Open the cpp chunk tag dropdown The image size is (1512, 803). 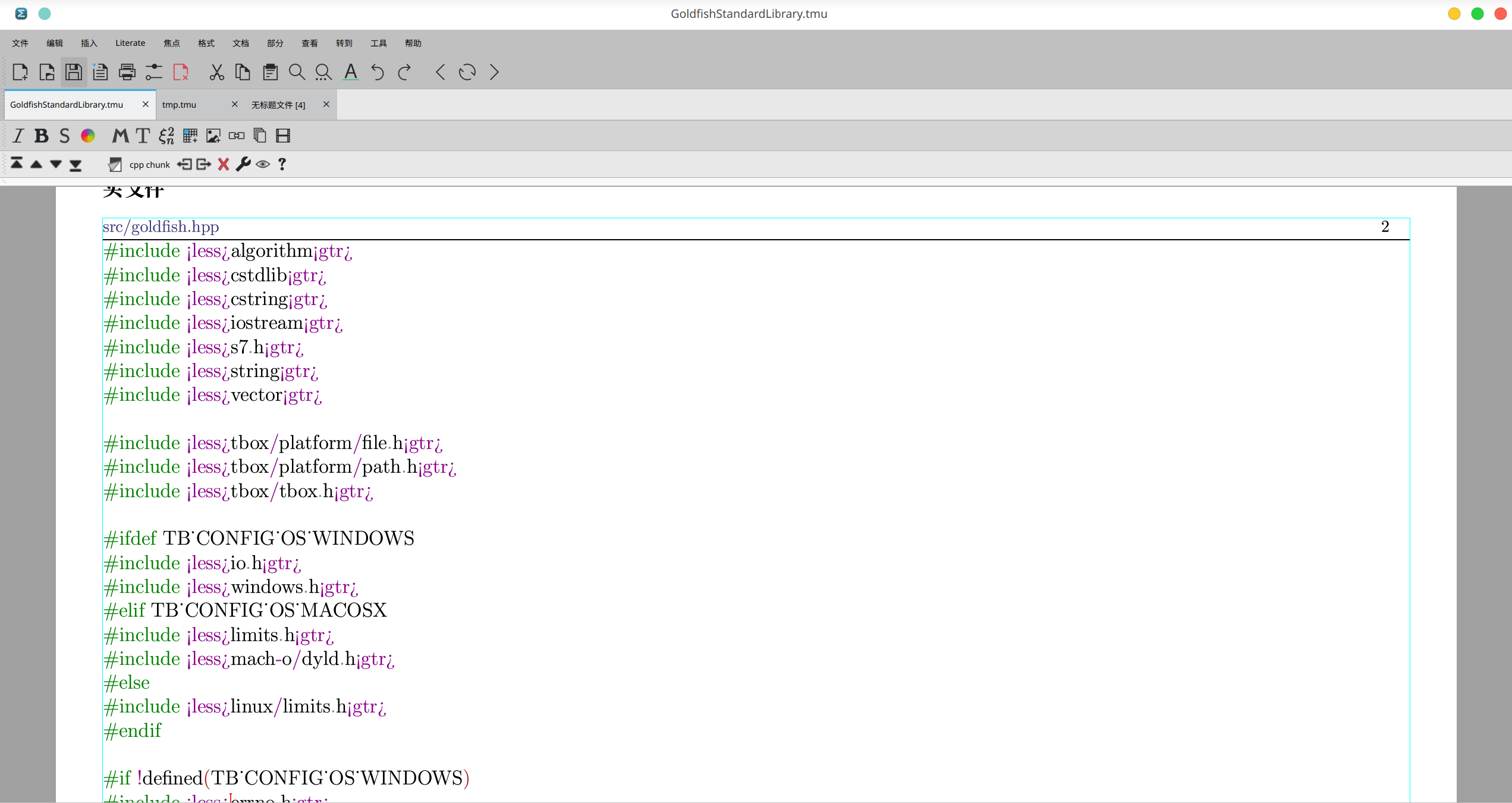pyautogui.click(x=149, y=165)
